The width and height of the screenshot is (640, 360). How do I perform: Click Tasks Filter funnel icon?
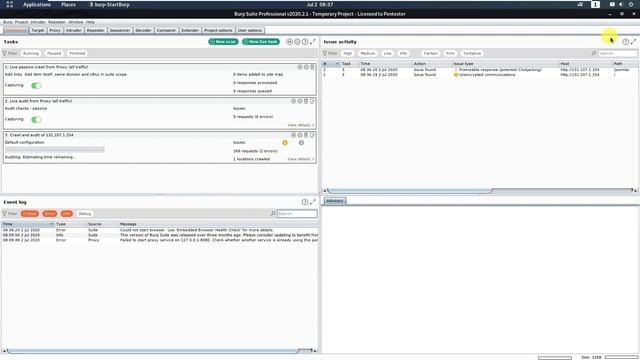tap(5, 53)
